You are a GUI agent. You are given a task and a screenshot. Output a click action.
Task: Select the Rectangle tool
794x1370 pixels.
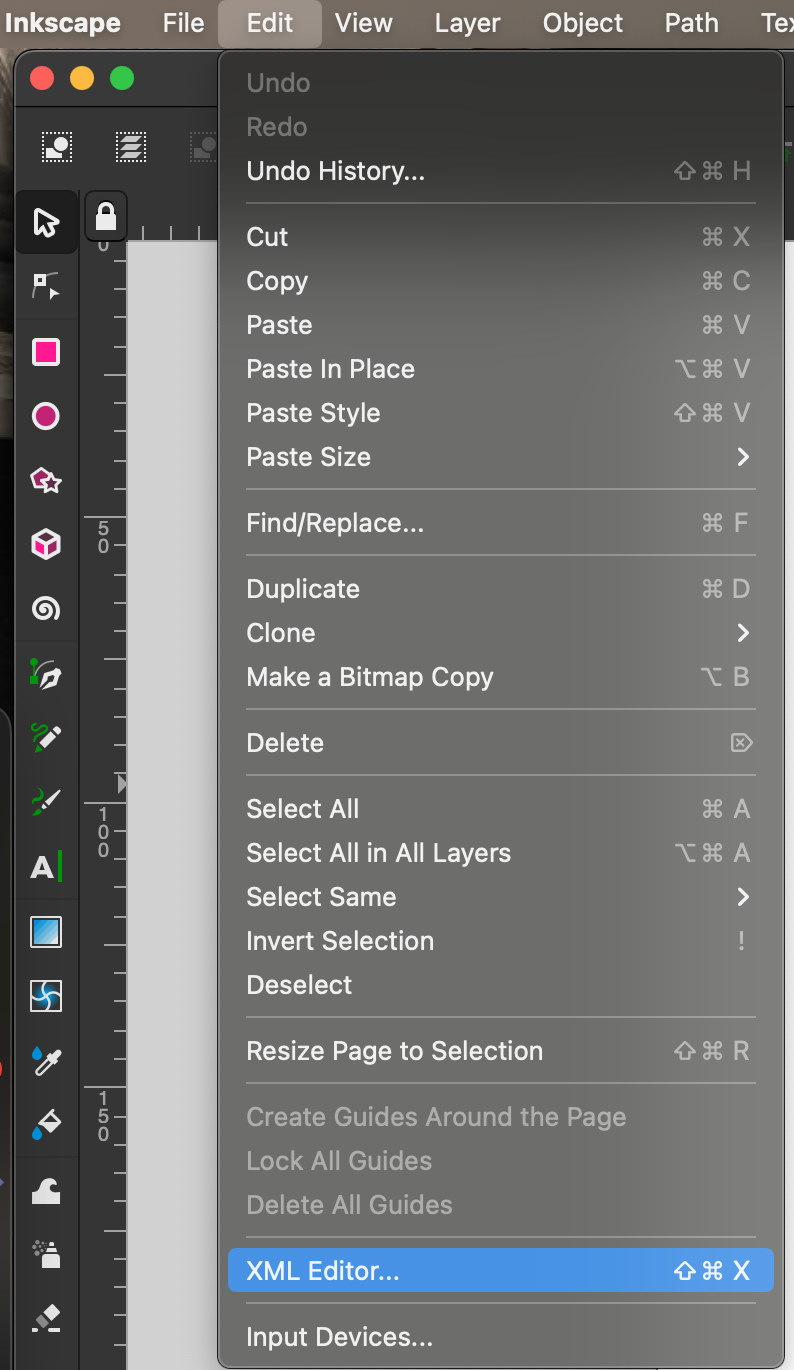[x=46, y=352]
